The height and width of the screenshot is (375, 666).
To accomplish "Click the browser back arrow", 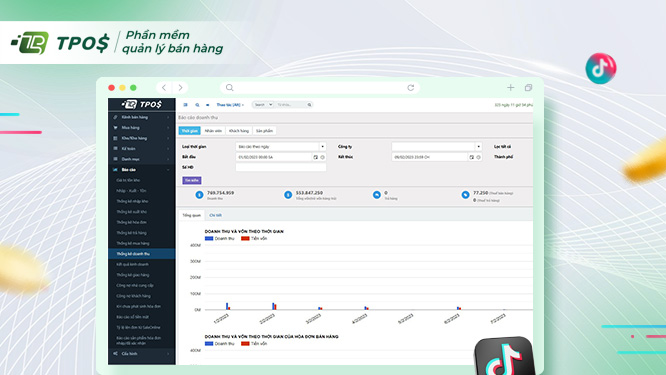I will click(164, 87).
